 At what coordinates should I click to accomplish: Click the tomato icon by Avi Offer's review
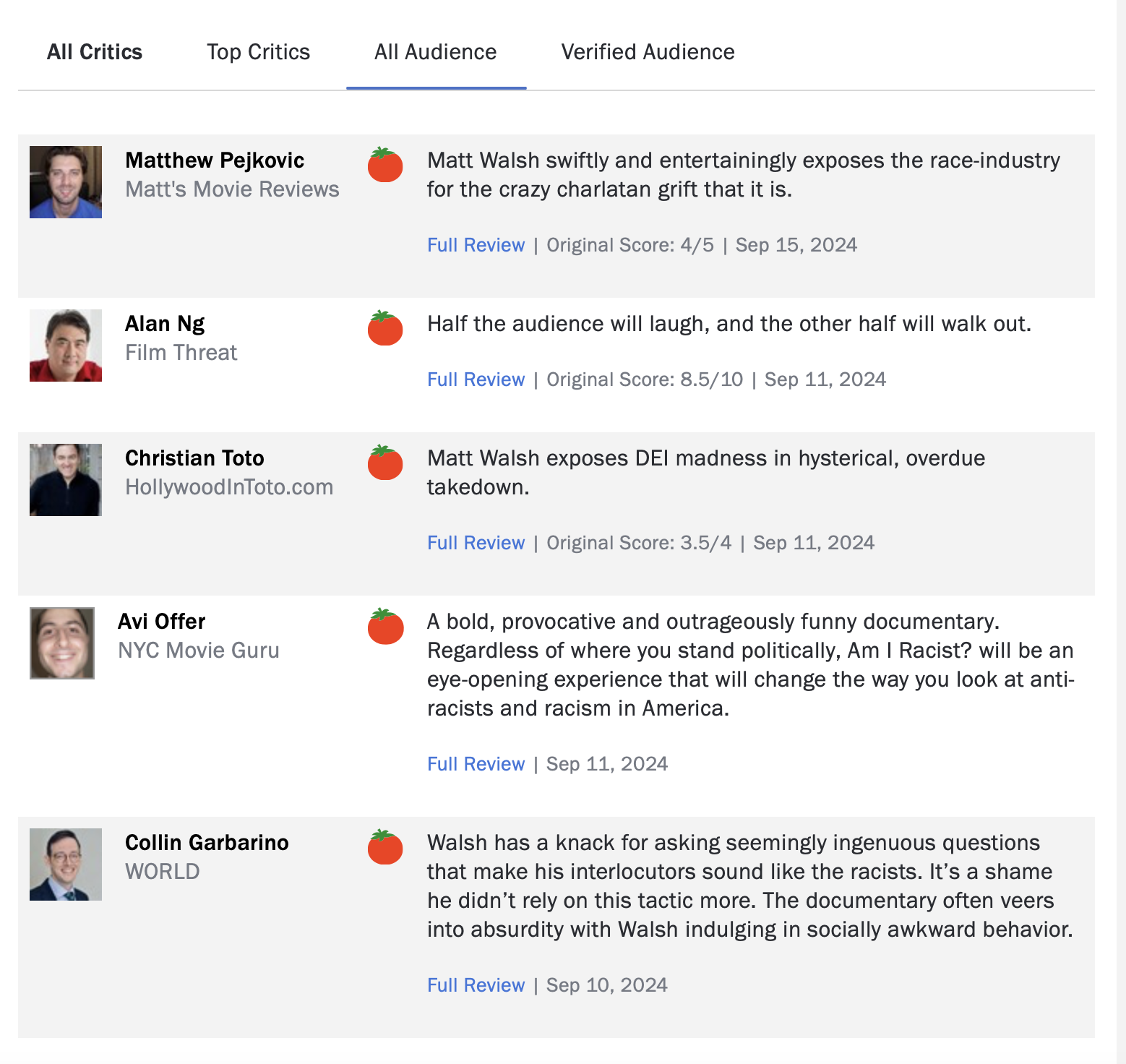(385, 626)
